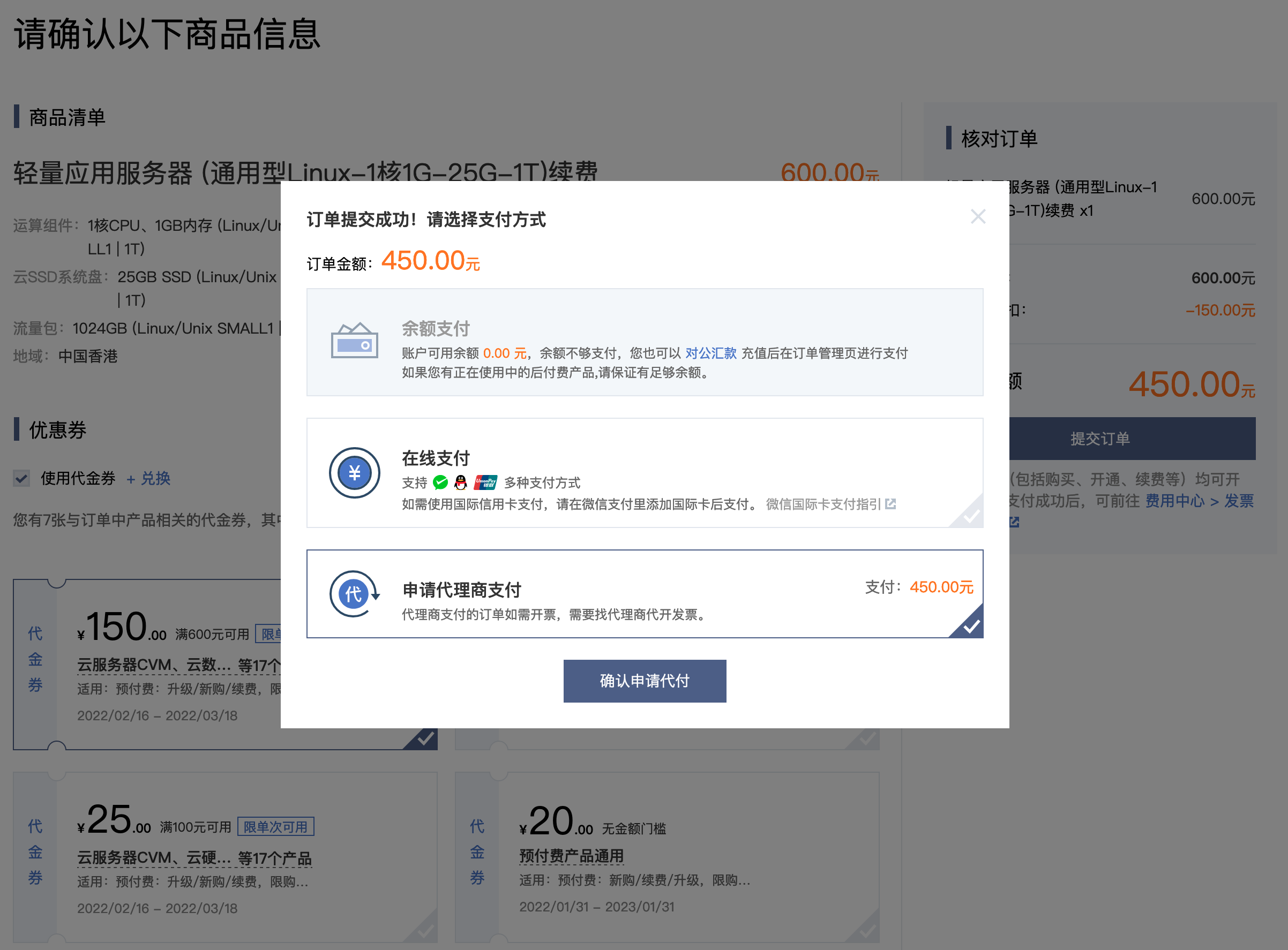The height and width of the screenshot is (950, 1288).
Task: Click the page title 请确认以下商品信息
Action: [167, 34]
